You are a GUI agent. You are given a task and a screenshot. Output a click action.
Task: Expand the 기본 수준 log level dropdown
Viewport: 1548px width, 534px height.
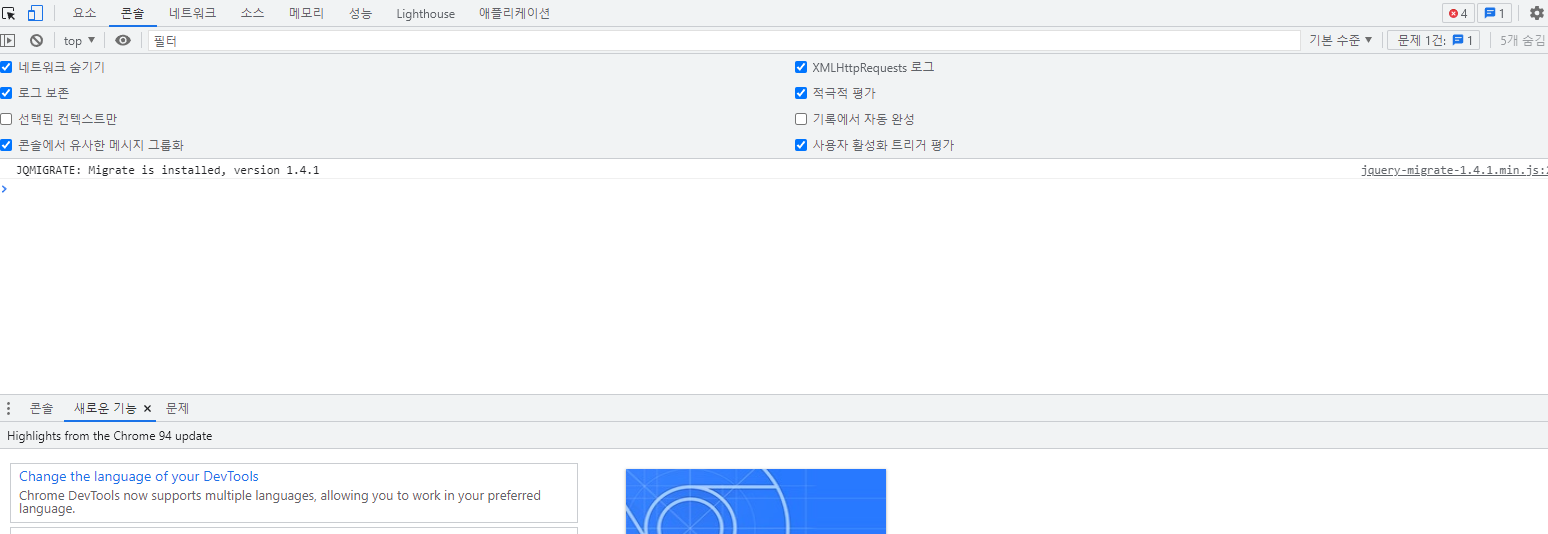pos(1340,41)
